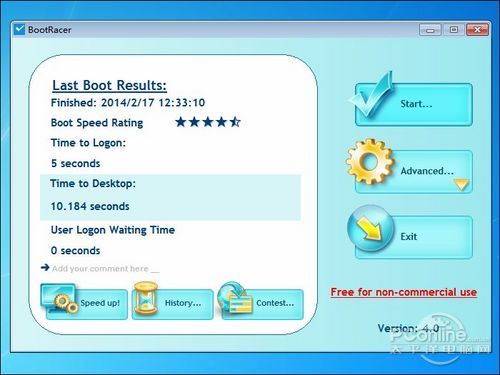Open the History button
This screenshot has width=500, height=375.
click(173, 304)
